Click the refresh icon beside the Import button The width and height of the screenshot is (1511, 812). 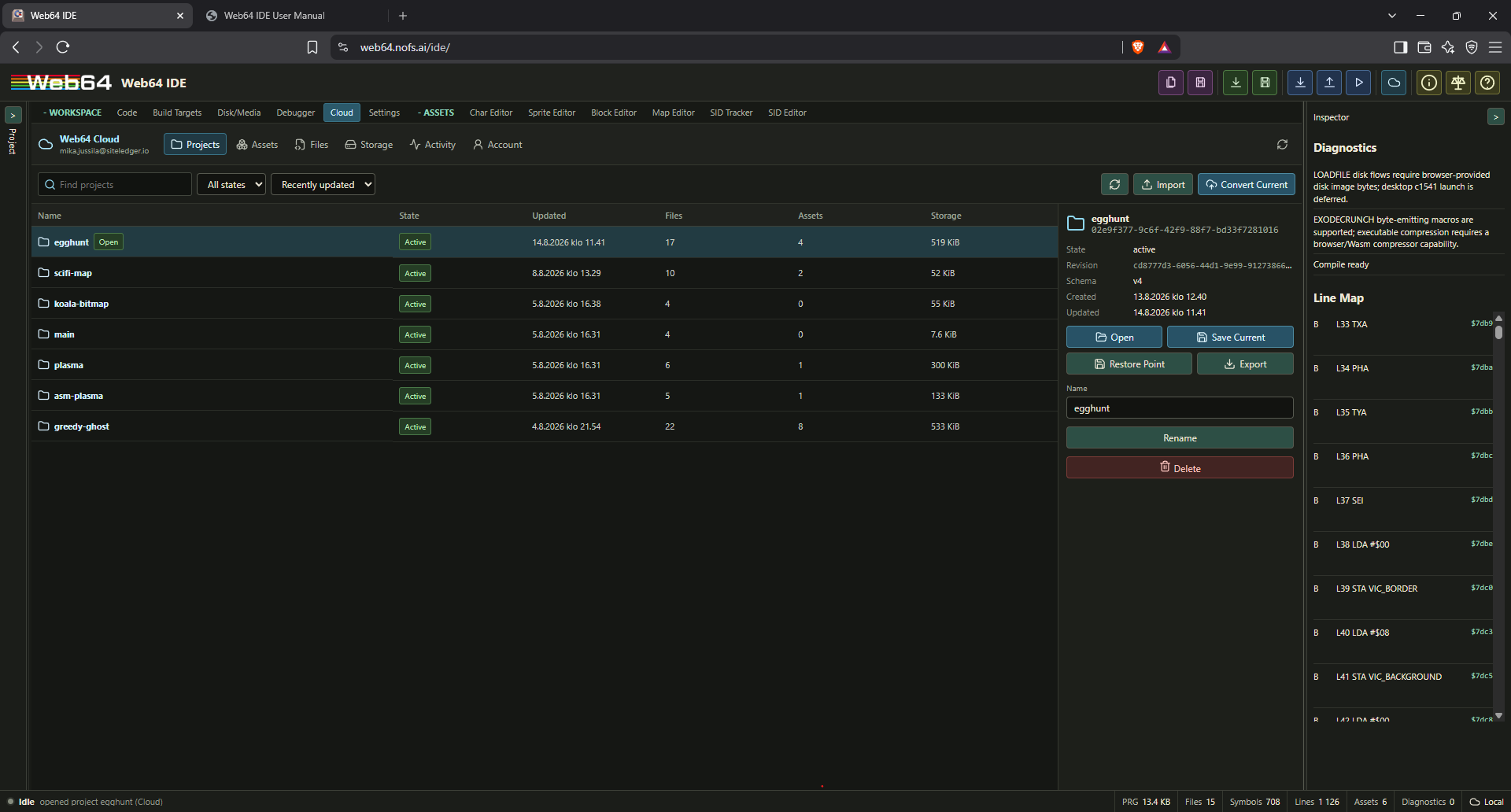coord(1114,184)
